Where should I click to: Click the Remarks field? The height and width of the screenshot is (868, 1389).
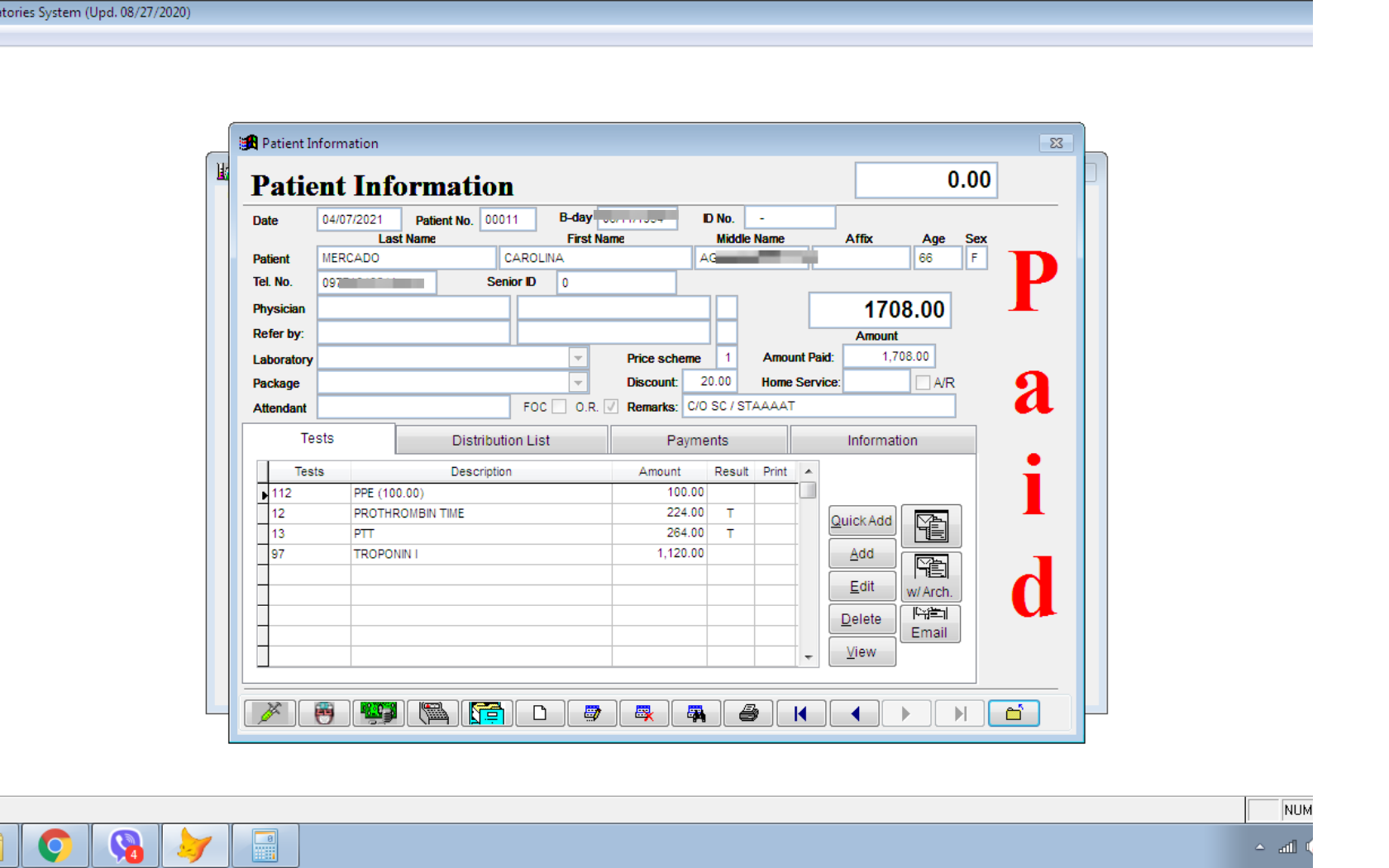[x=819, y=406]
